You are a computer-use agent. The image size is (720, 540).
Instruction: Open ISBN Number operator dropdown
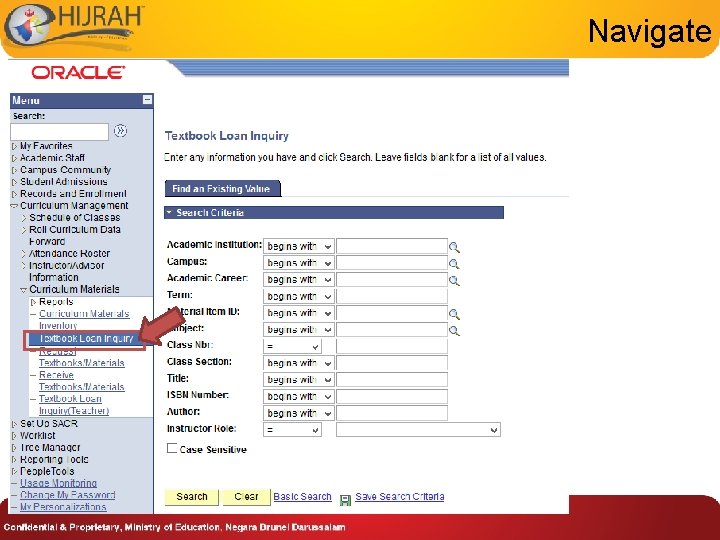[x=298, y=396]
